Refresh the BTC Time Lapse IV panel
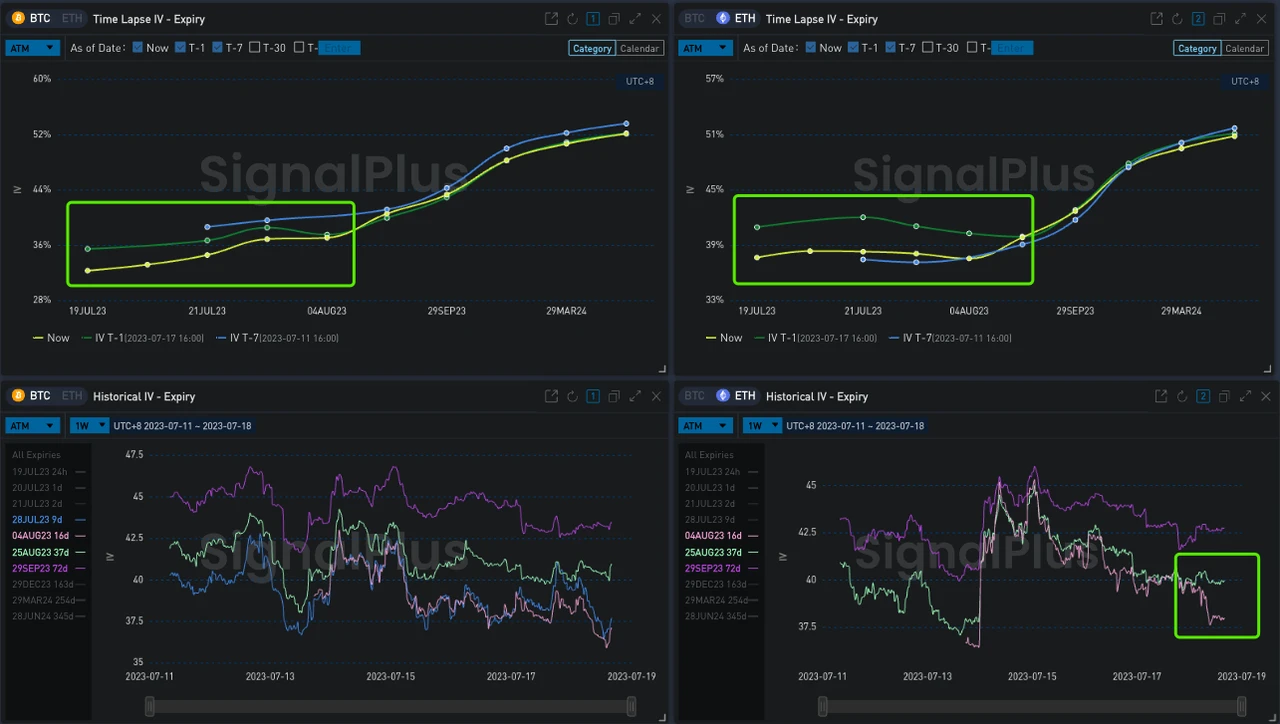Viewport: 1280px width, 724px height. tap(572, 19)
